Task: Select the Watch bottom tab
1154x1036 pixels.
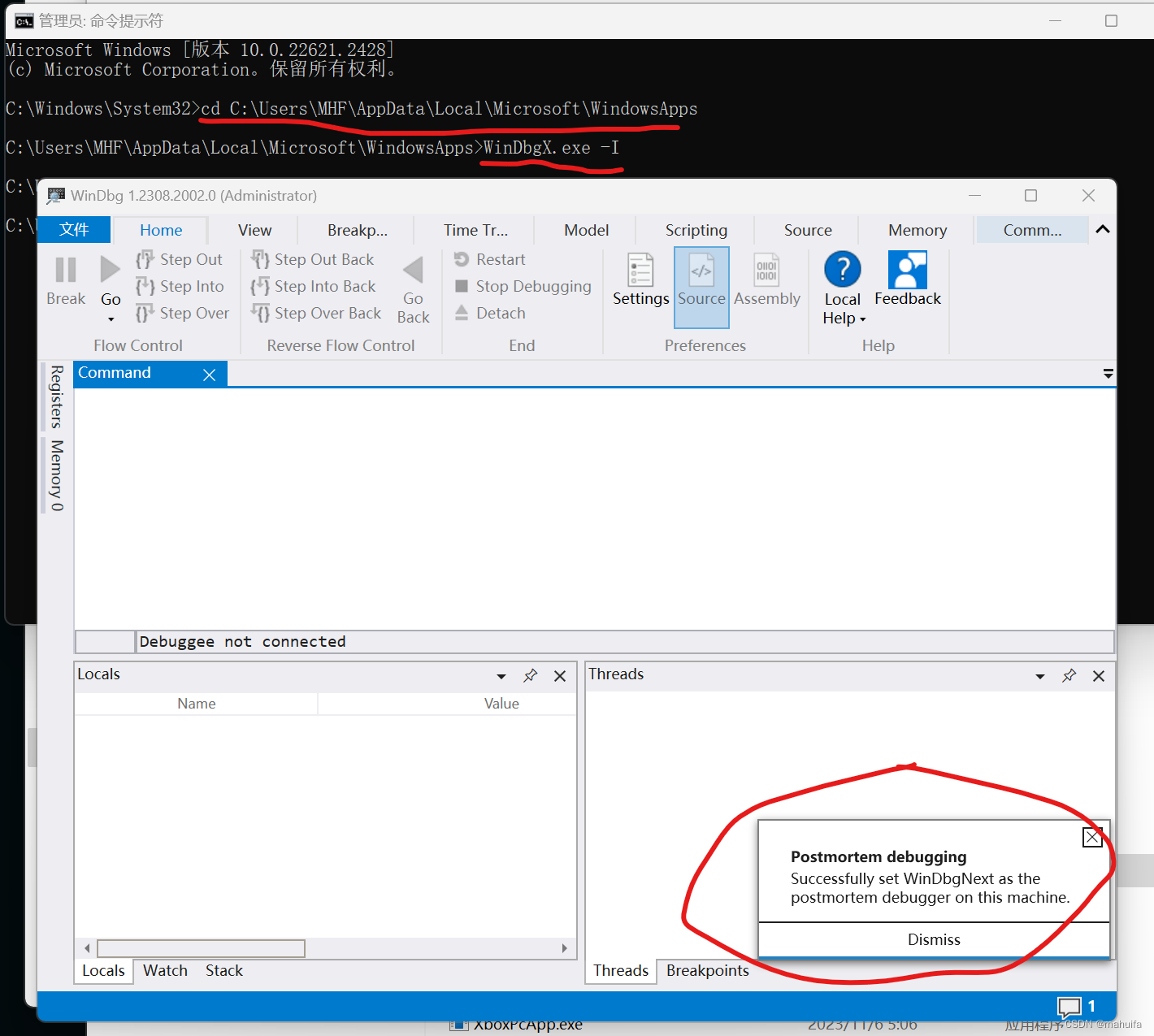Action: [x=165, y=971]
